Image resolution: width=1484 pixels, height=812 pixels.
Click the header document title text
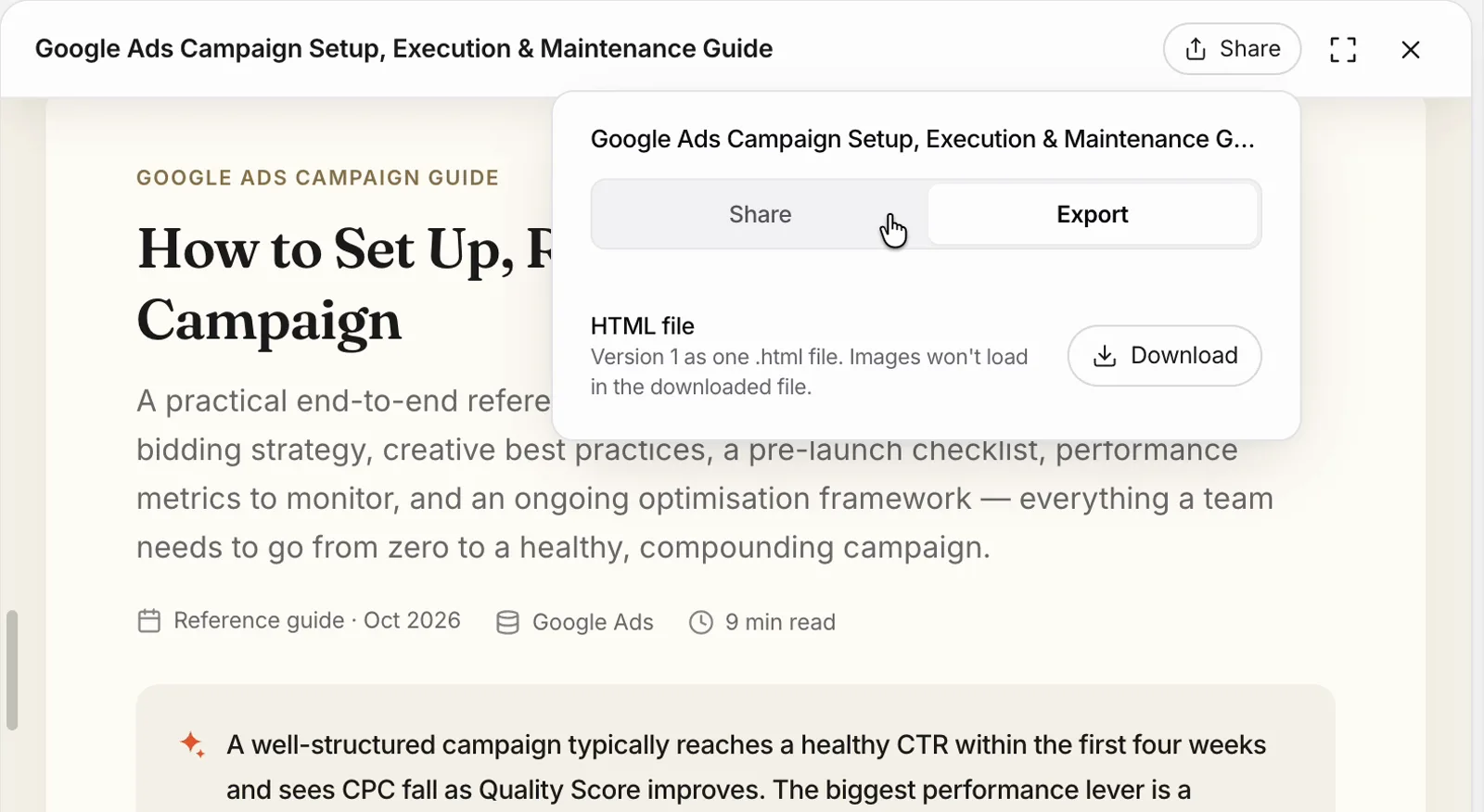pos(403,48)
